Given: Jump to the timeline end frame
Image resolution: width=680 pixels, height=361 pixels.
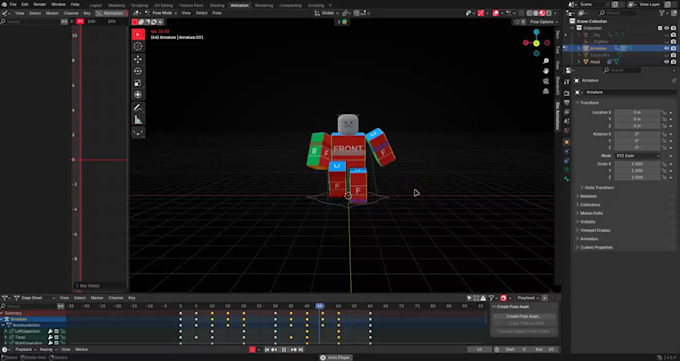Looking at the screenshot, I should [x=301, y=349].
